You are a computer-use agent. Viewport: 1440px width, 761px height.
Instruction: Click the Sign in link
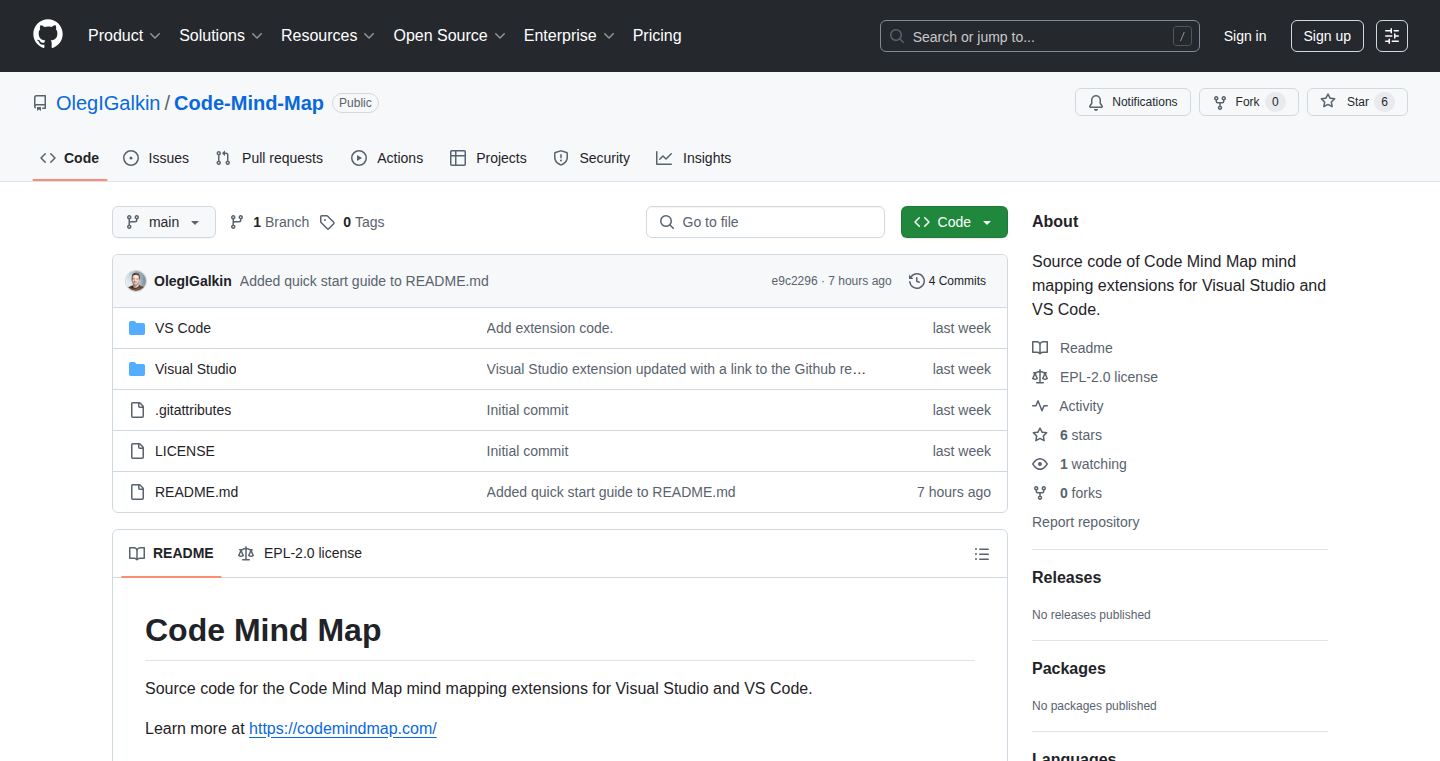click(x=1245, y=36)
